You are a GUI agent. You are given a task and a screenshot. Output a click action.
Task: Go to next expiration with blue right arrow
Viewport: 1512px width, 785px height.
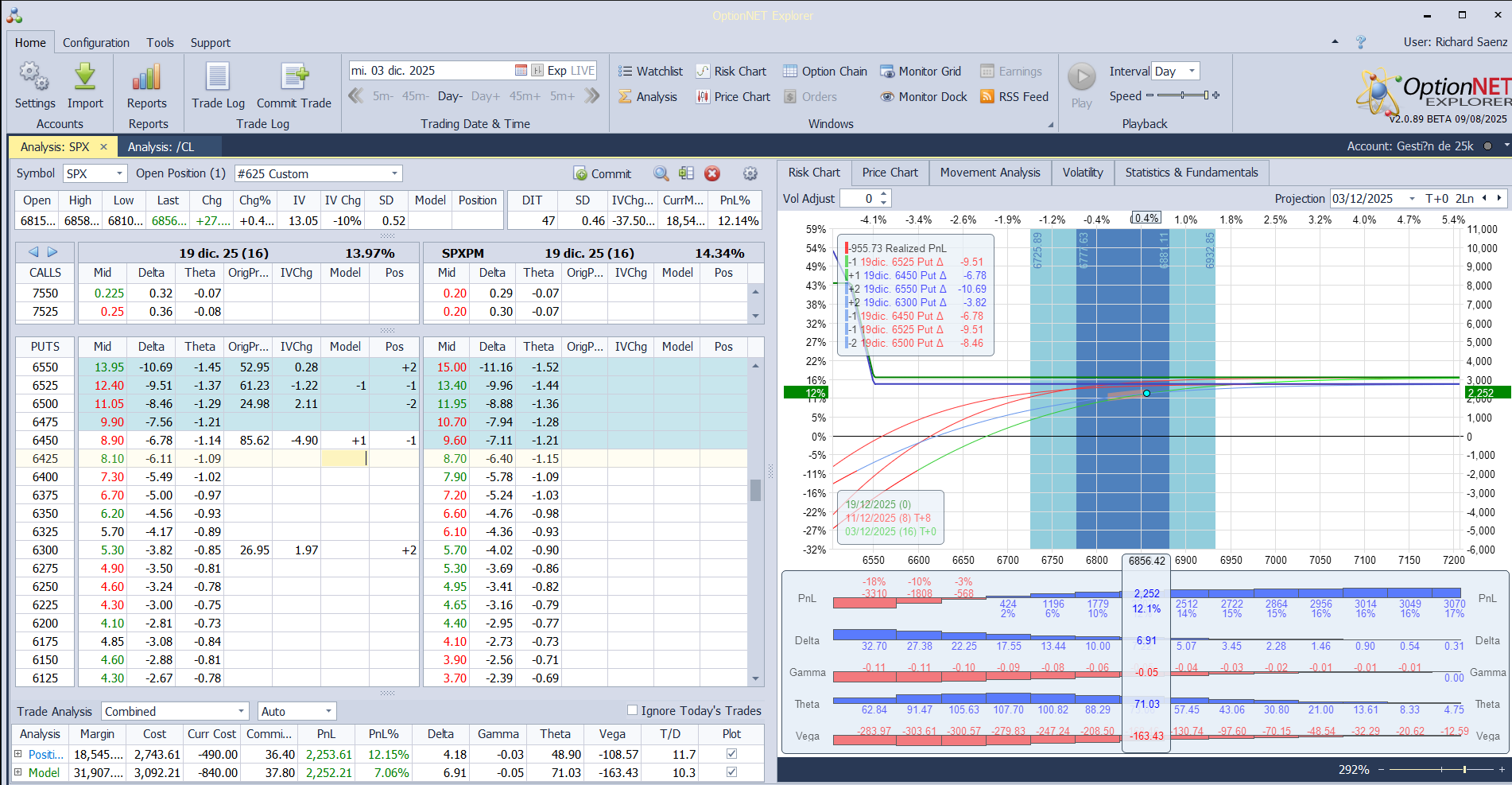[52, 252]
